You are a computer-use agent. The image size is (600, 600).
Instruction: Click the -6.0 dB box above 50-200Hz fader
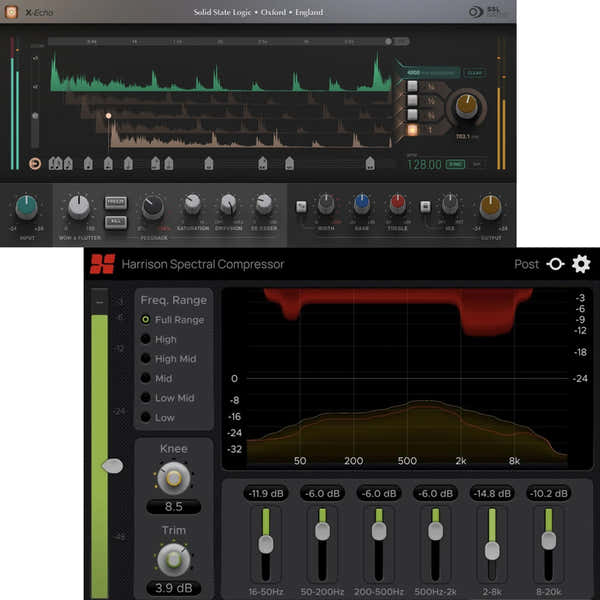click(323, 493)
